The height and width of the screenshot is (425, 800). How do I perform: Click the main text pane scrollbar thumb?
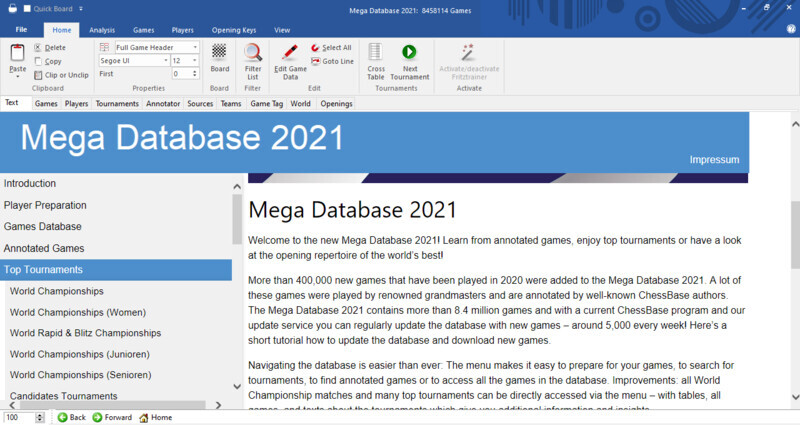pos(795,235)
